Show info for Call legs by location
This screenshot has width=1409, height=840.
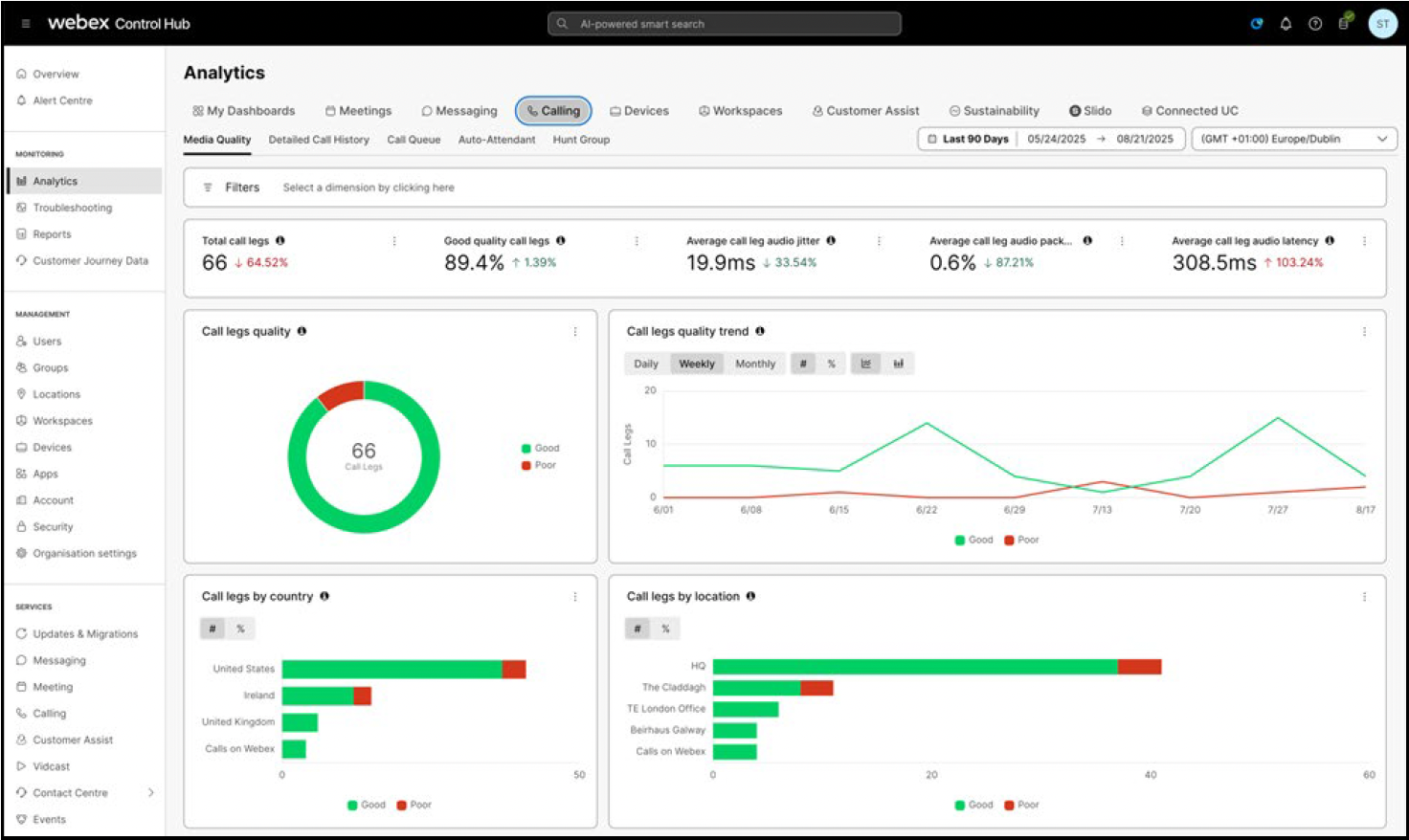coord(750,596)
